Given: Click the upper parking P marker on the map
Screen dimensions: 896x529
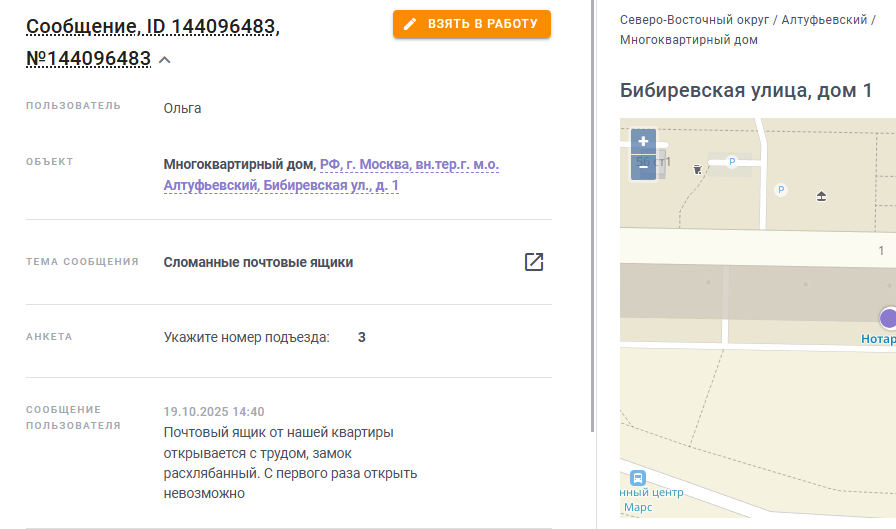Looking at the screenshot, I should pyautogui.click(x=731, y=162).
